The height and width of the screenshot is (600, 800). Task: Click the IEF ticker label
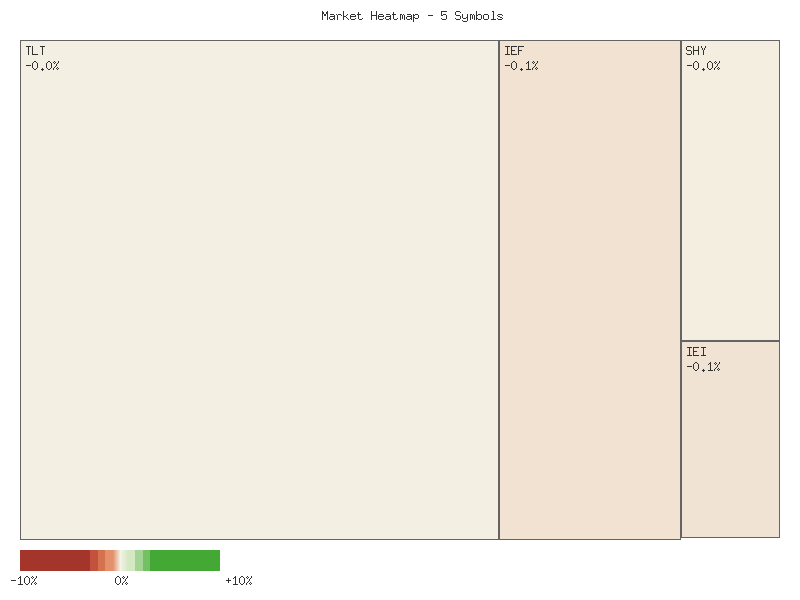[514, 49]
